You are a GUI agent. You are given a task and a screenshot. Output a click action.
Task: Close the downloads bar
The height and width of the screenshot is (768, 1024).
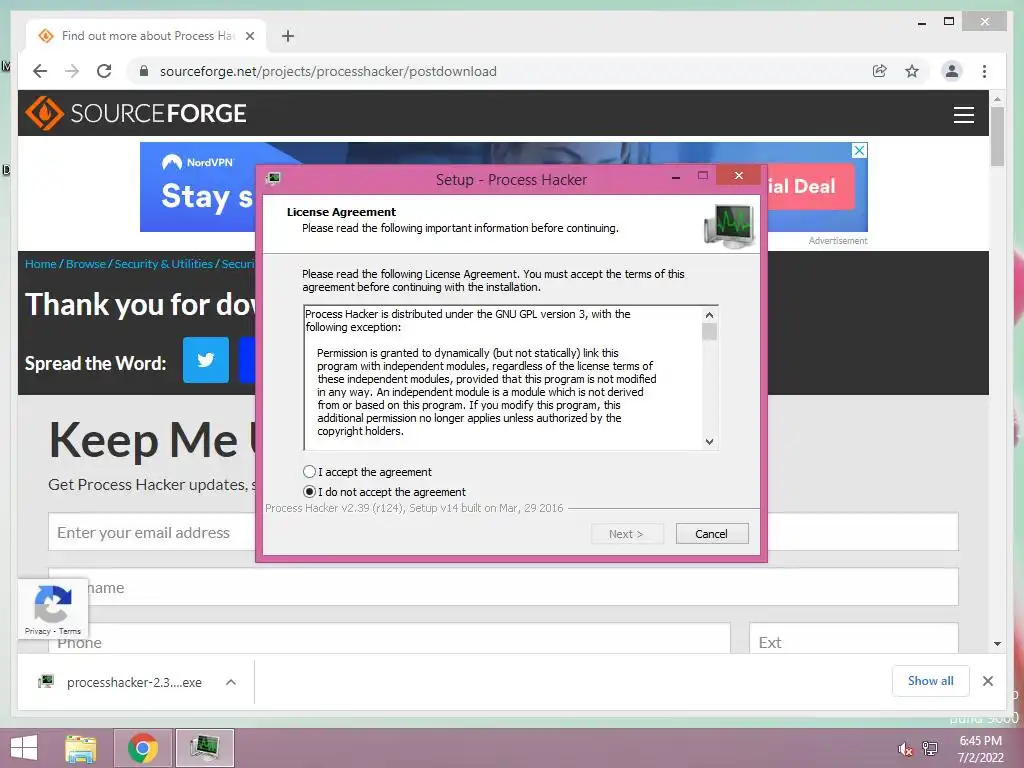click(x=988, y=681)
